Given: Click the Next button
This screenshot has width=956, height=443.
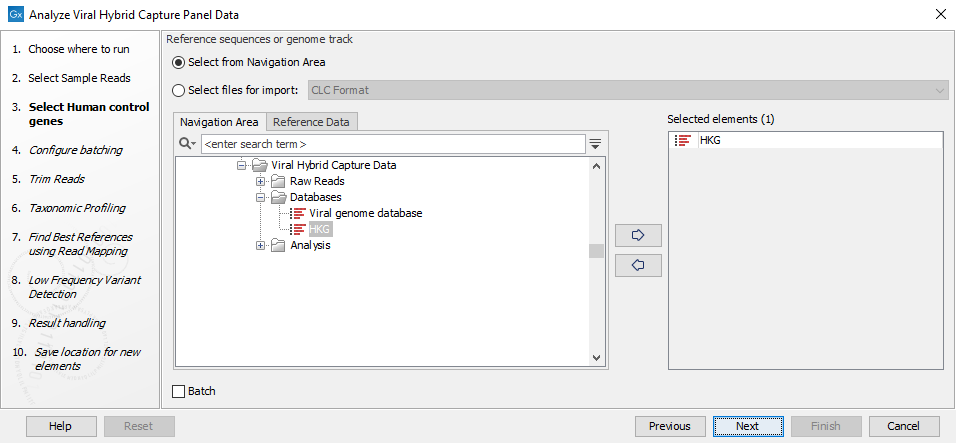Looking at the screenshot, I should tap(747, 426).
